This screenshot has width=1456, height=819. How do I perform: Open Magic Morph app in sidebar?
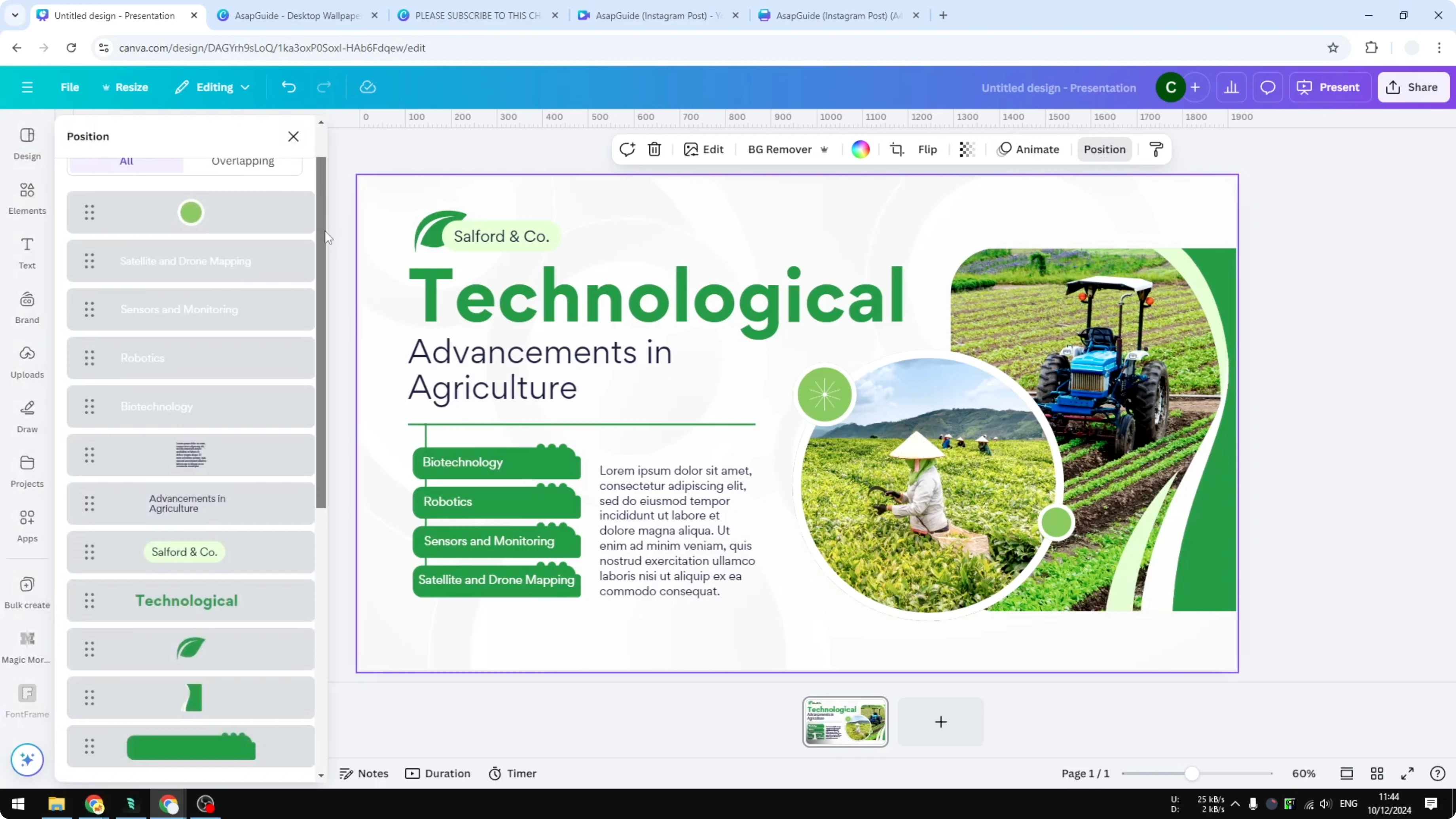tap(27, 647)
